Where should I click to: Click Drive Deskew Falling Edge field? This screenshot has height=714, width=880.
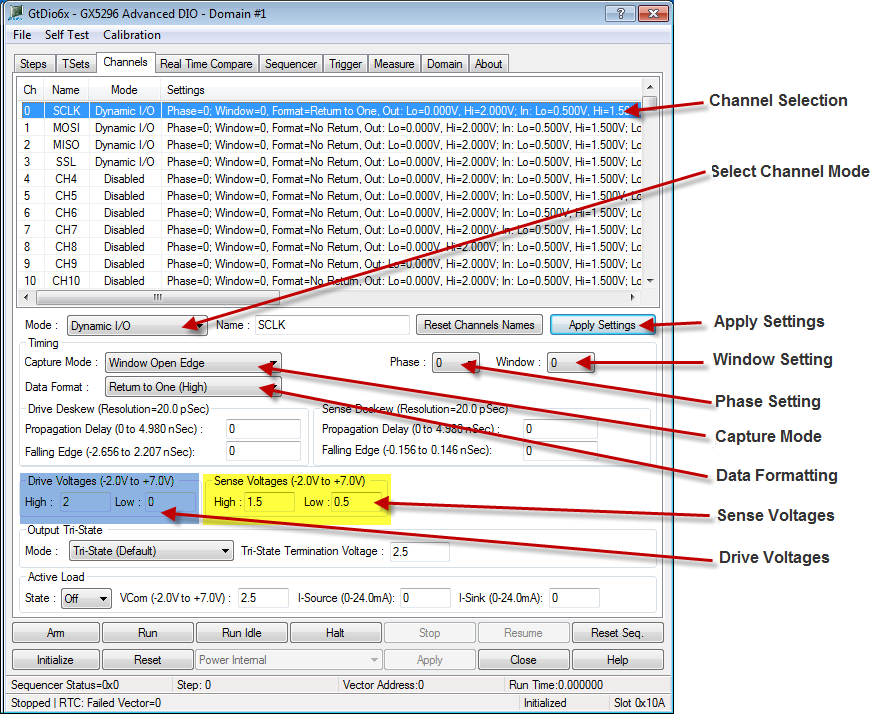pyautogui.click(x=263, y=451)
